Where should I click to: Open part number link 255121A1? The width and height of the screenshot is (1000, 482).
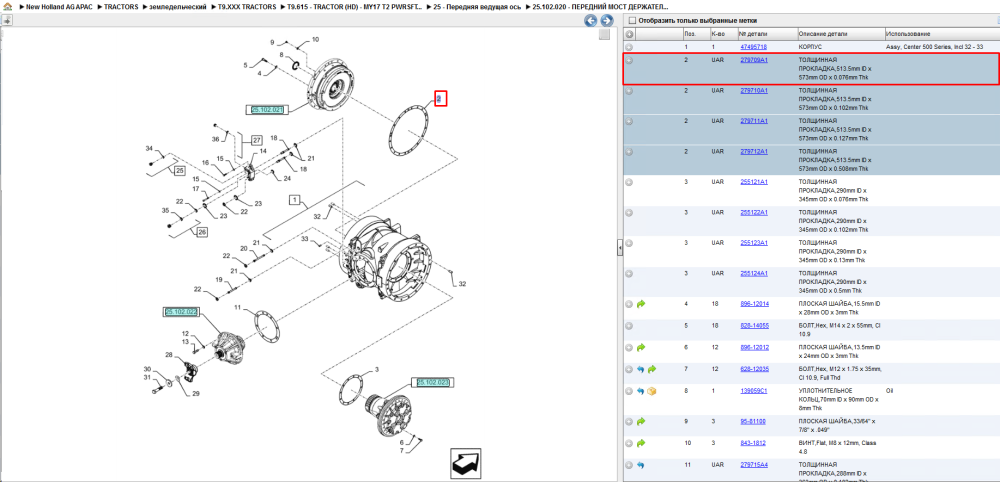754,182
